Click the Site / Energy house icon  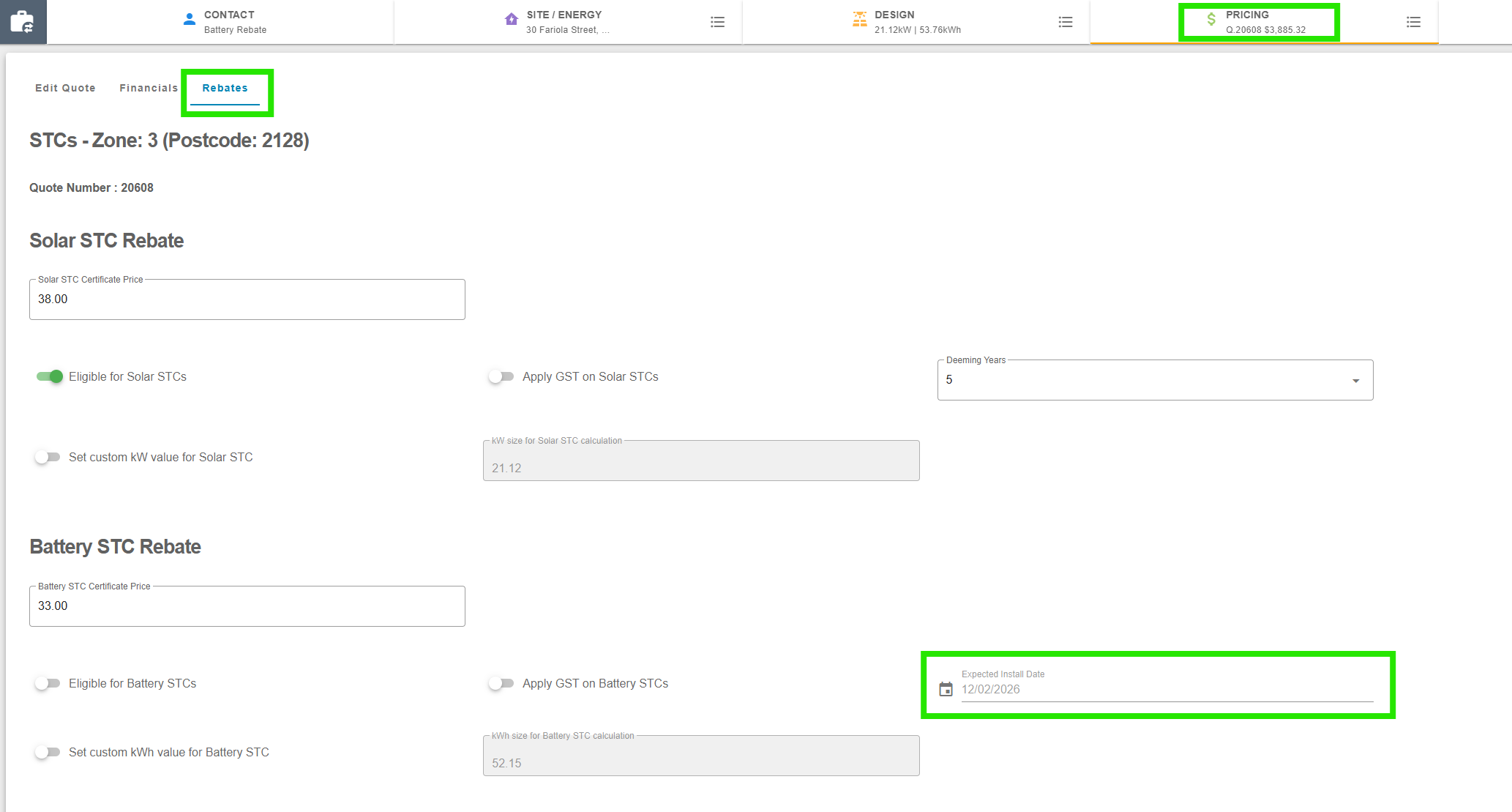[x=512, y=19]
